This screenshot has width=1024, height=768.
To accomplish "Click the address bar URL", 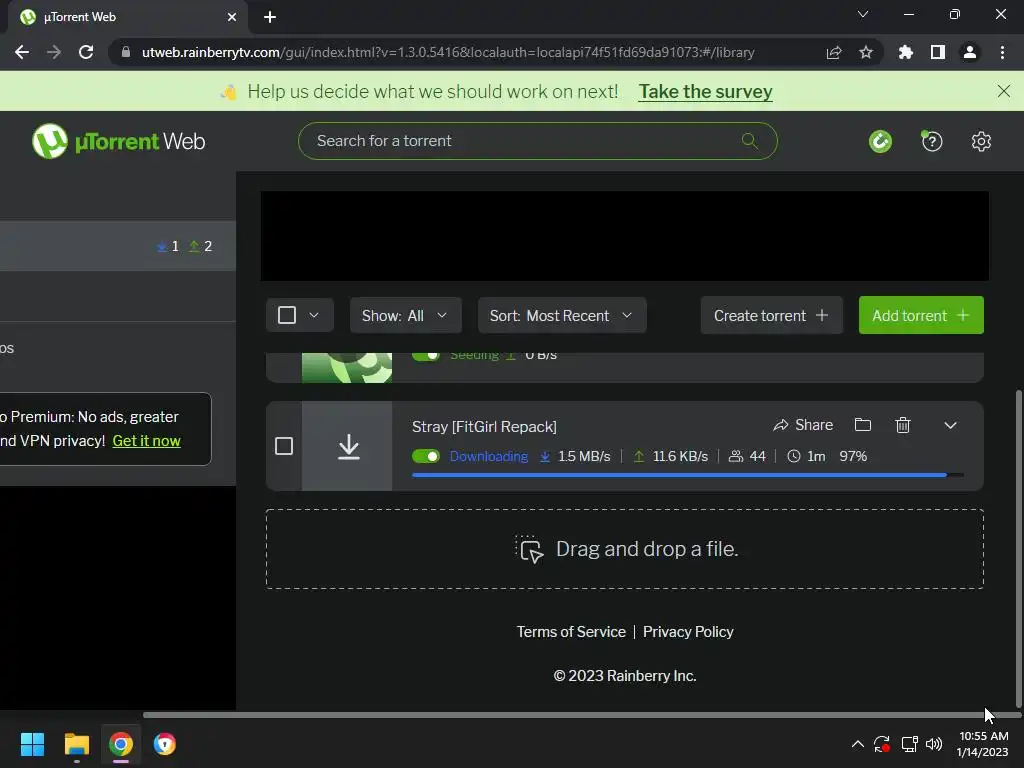I will [448, 52].
